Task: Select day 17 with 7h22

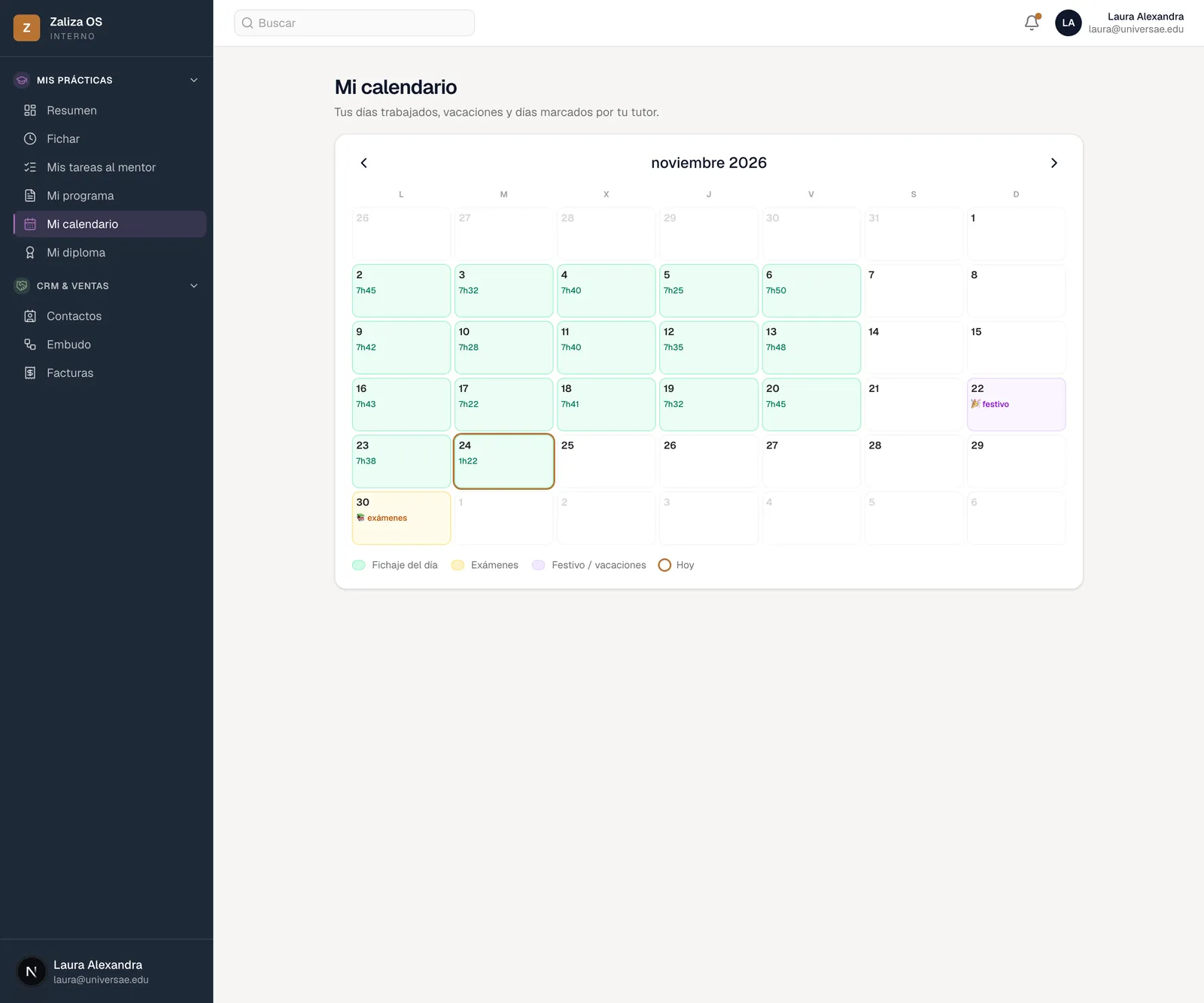Action: tap(504, 404)
